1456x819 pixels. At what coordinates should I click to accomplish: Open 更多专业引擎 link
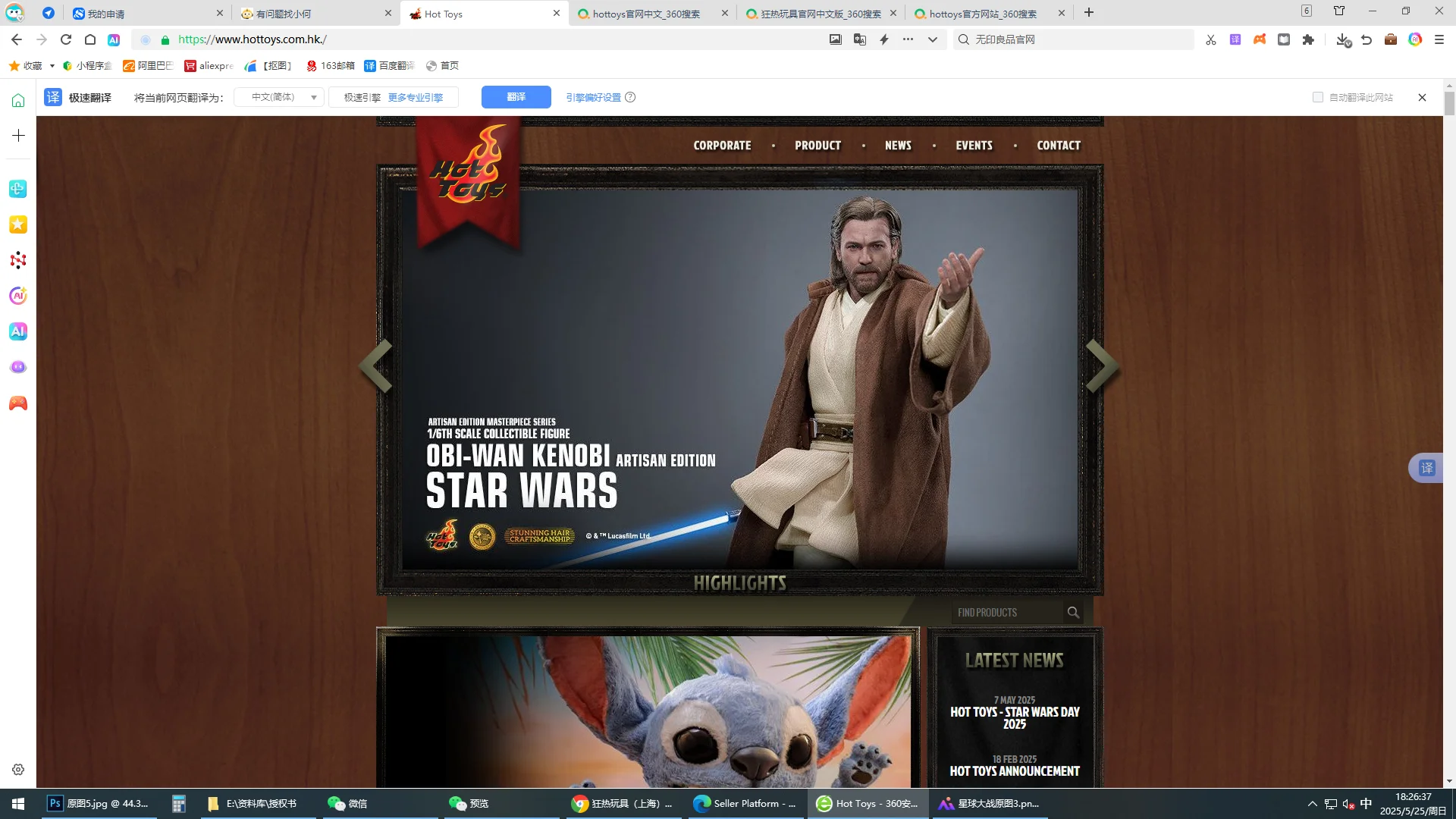tap(416, 97)
